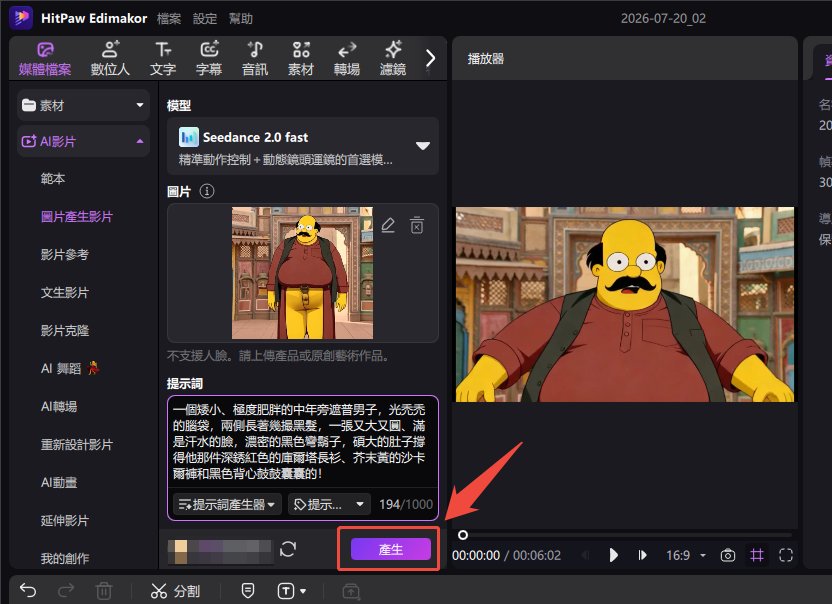This screenshot has width=832, height=604.
Task: Open the 素材 stock elements tab
Action: tap(300, 59)
